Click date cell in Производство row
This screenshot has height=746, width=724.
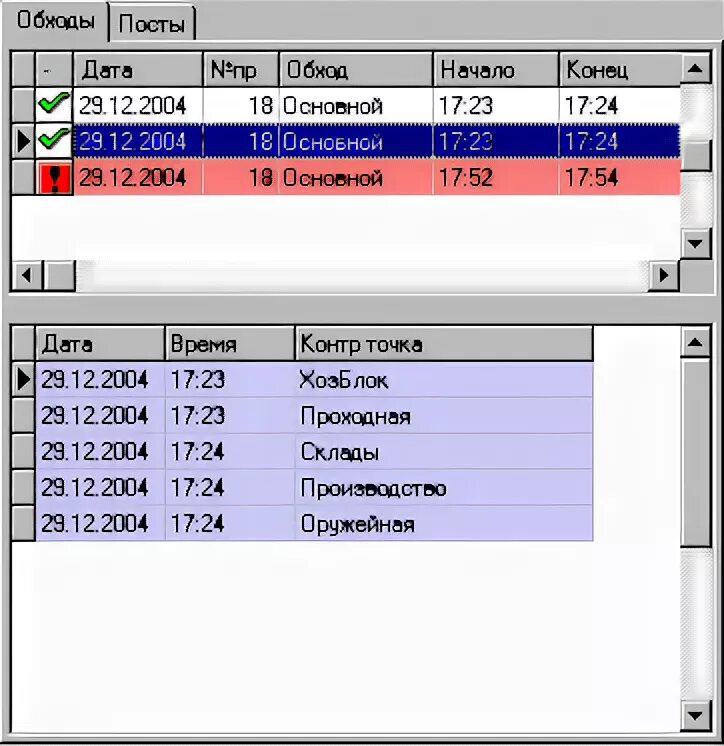[100, 488]
